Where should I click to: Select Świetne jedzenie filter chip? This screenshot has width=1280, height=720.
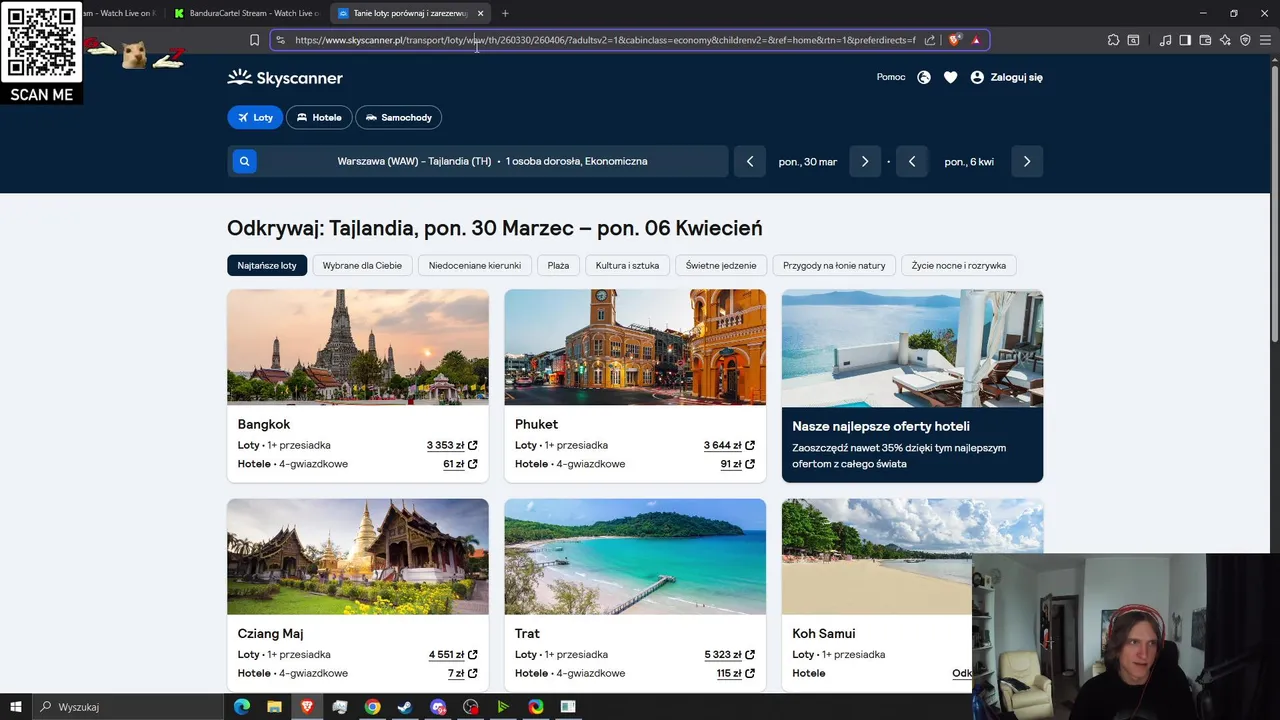tap(721, 266)
